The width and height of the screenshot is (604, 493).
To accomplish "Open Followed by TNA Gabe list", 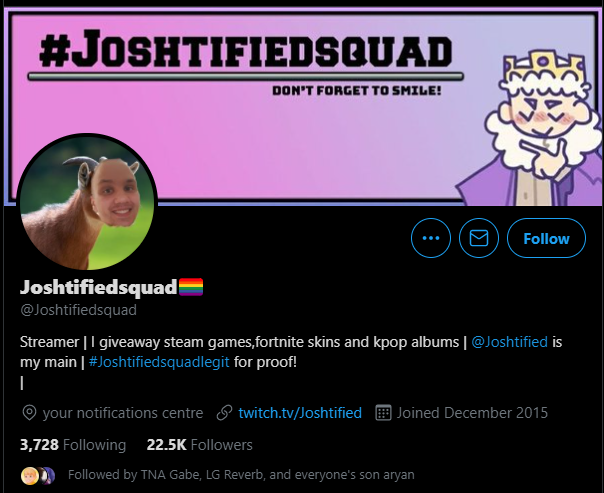I will point(241,475).
